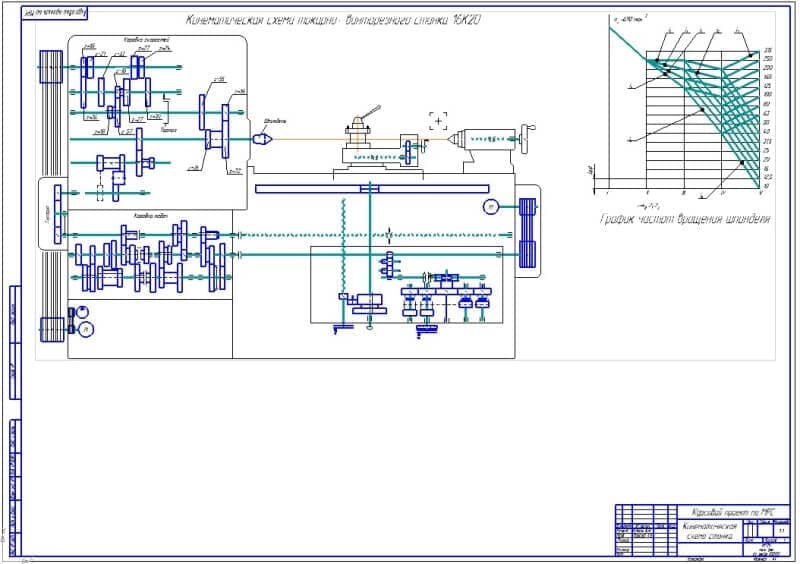
Task: Select the wide spindle gear block on the main shaft
Action: click(219, 139)
